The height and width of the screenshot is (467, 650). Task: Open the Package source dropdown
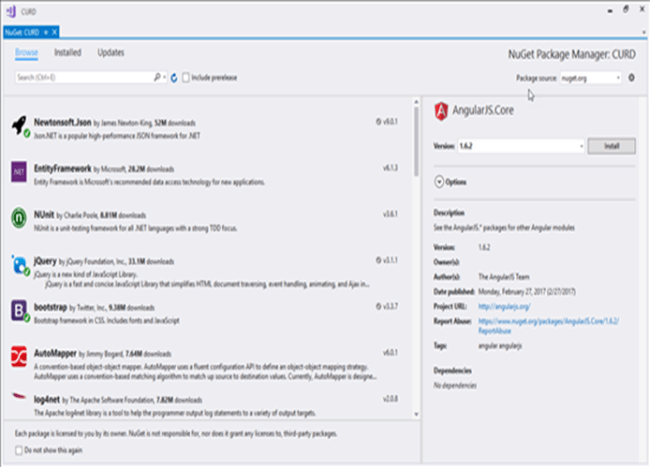(591, 78)
